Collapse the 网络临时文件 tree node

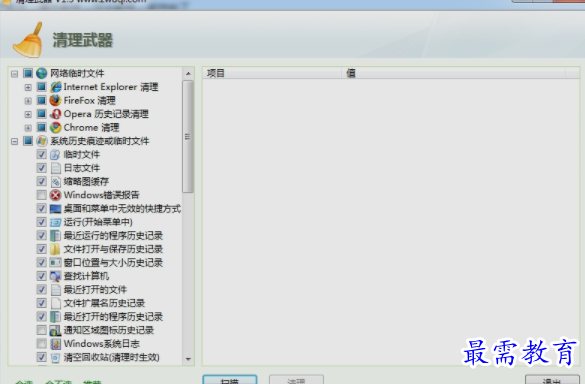pos(15,74)
